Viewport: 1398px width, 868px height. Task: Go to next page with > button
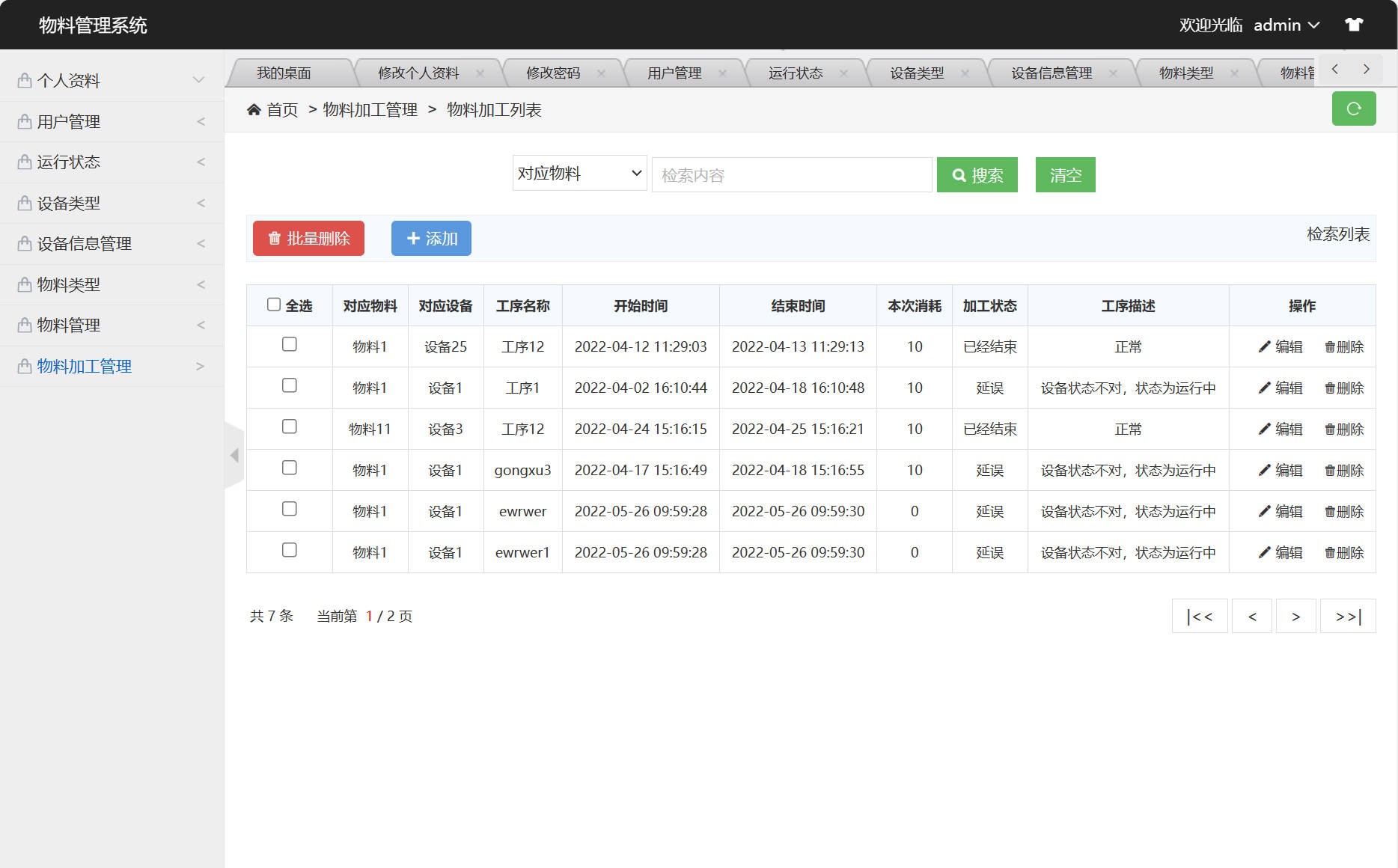pyautogui.click(x=1295, y=616)
